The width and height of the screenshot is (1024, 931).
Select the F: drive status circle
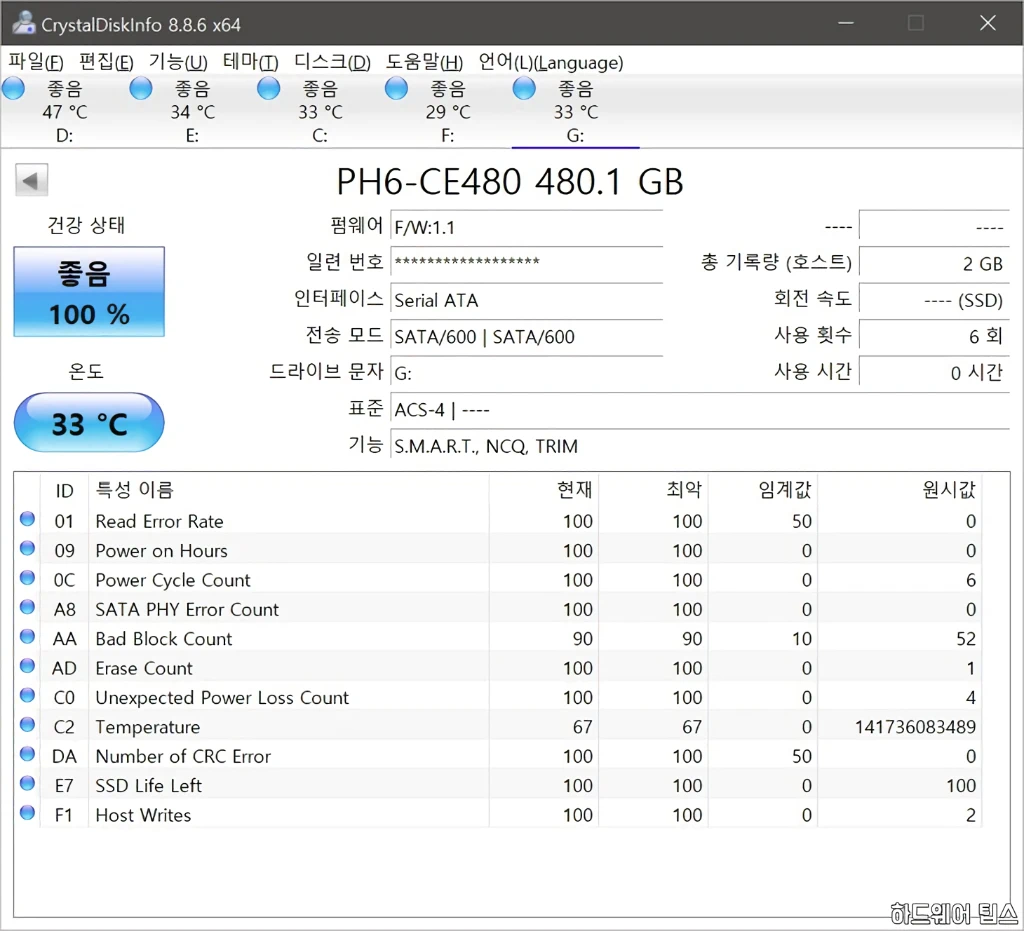click(x=396, y=88)
